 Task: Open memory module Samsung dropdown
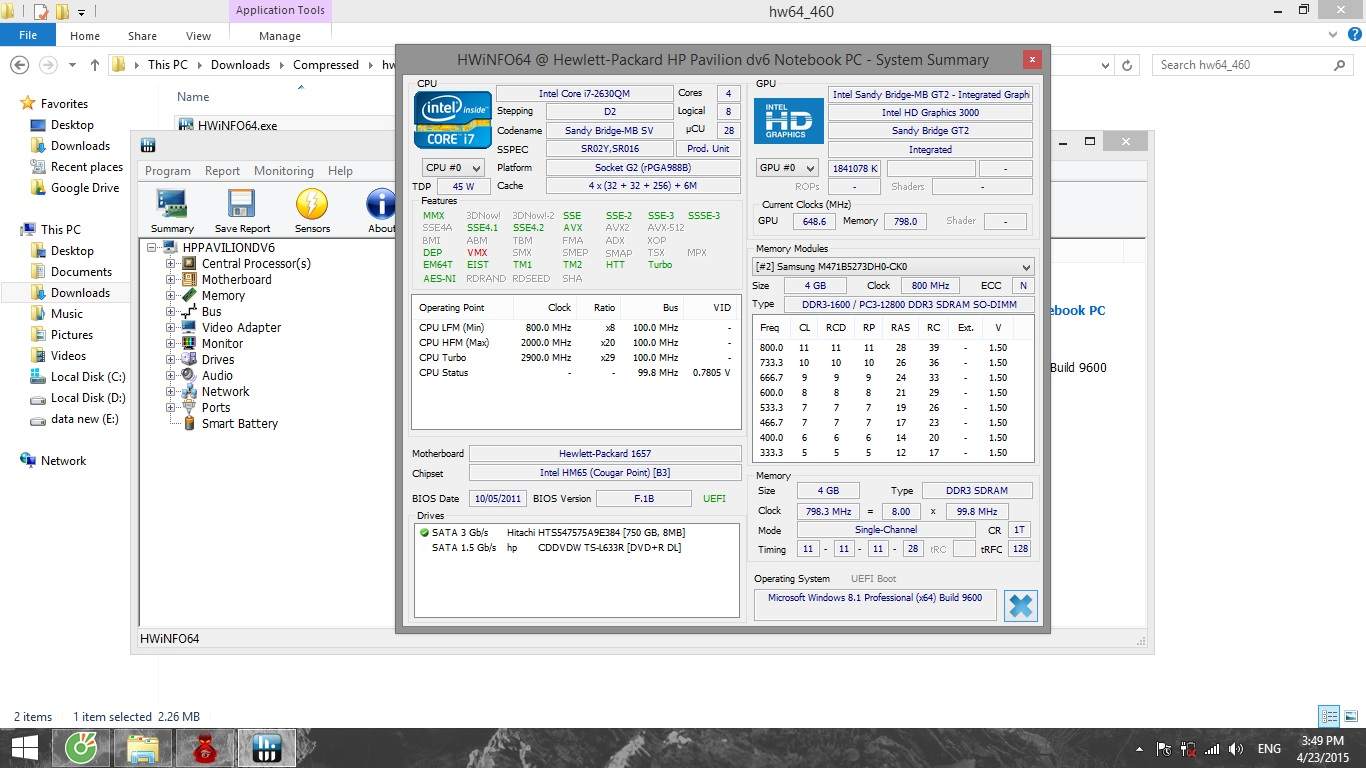click(893, 267)
